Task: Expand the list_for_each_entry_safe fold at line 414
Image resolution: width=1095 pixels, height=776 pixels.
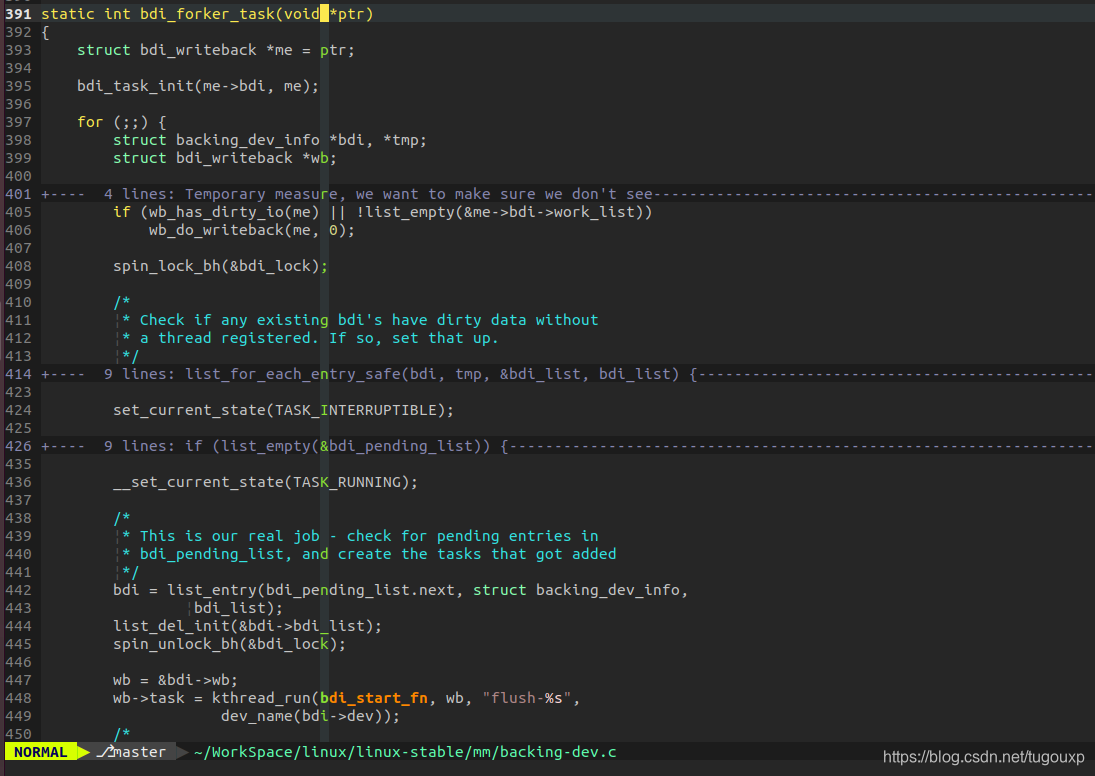Action: pyautogui.click(x=567, y=374)
